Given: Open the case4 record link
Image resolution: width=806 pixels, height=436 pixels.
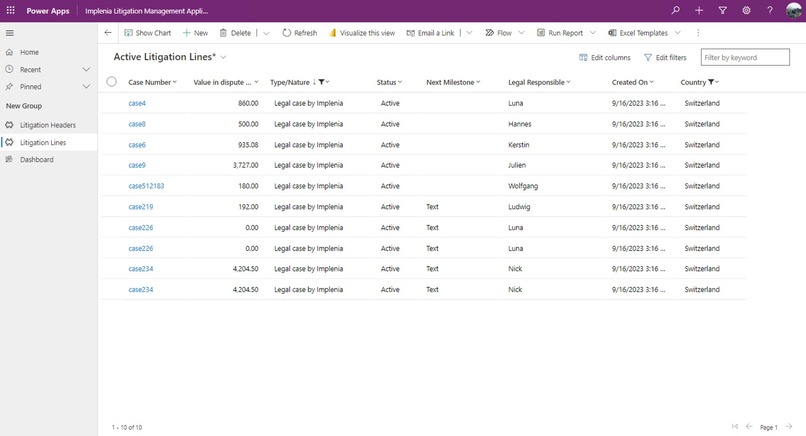Looking at the screenshot, I should (137, 103).
